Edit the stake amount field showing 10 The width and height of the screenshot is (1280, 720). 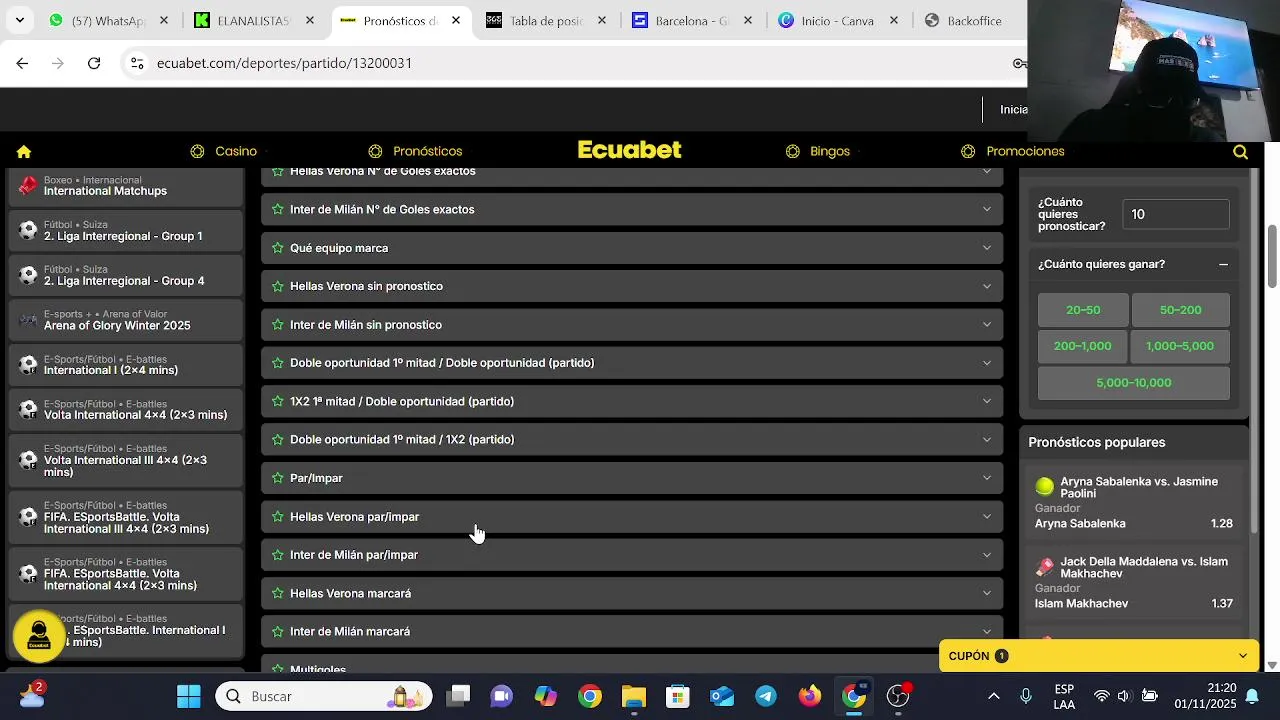click(1176, 214)
